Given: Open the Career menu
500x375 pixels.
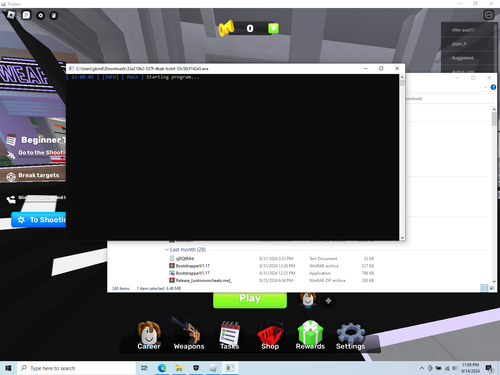Looking at the screenshot, I should (x=149, y=335).
